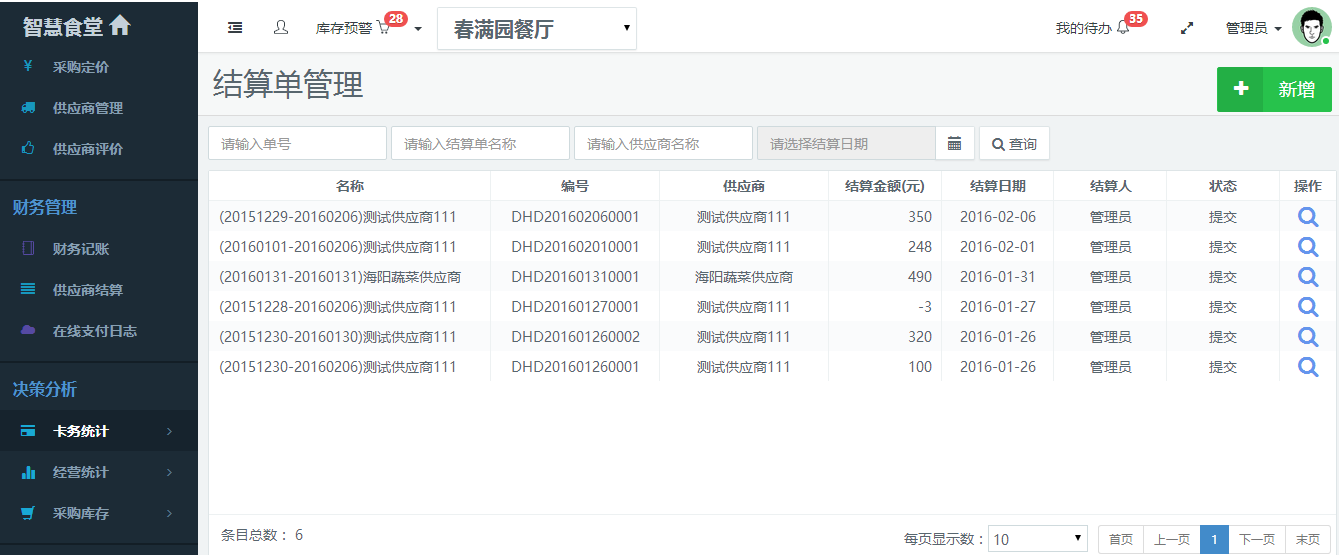The width and height of the screenshot is (1339, 555).
Task: View details of 海阳蔬菜供应商 settlement row
Action: 1307,277
